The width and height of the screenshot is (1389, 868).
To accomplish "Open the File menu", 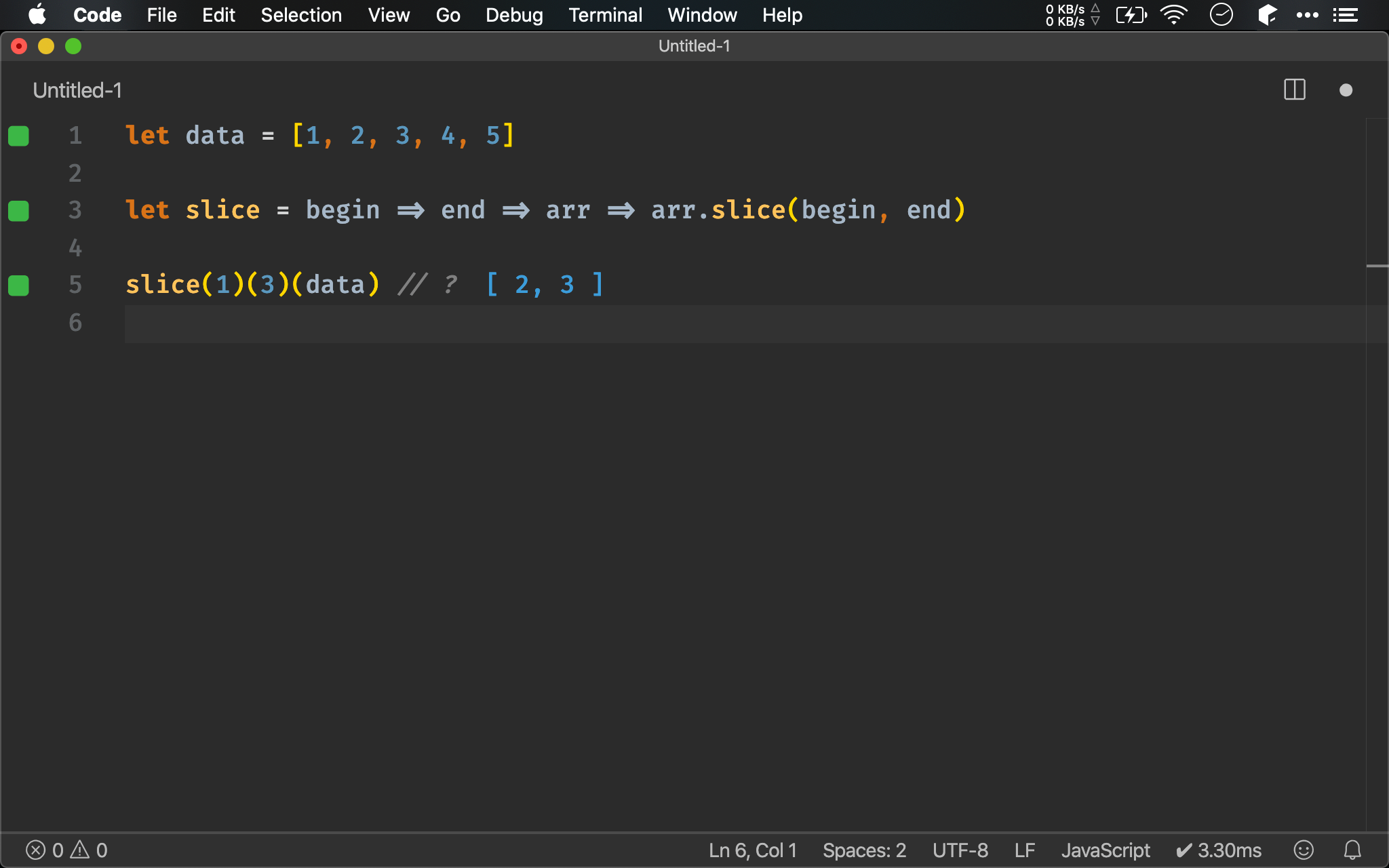I will pyautogui.click(x=161, y=15).
